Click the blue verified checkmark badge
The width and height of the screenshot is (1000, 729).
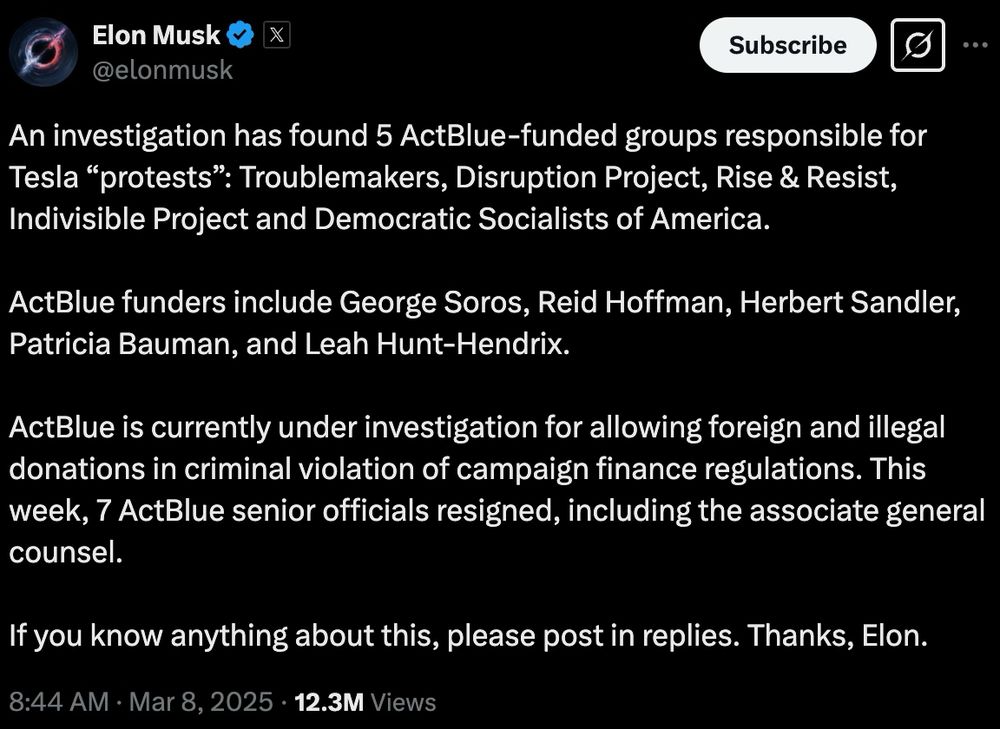pyautogui.click(x=241, y=36)
